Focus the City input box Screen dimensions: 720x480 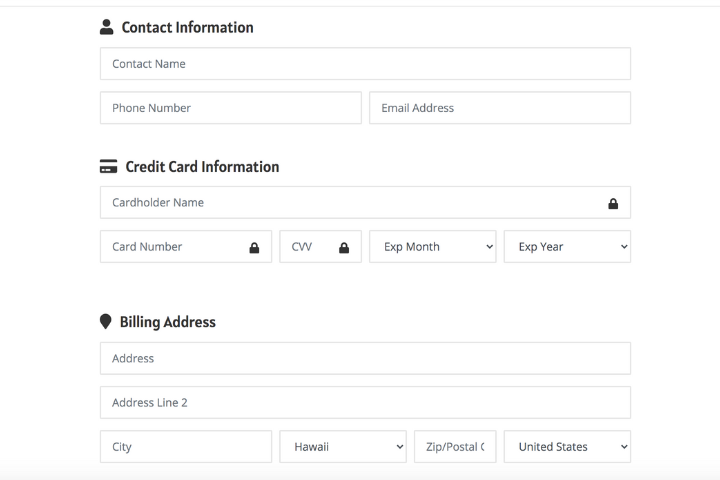(x=185, y=447)
